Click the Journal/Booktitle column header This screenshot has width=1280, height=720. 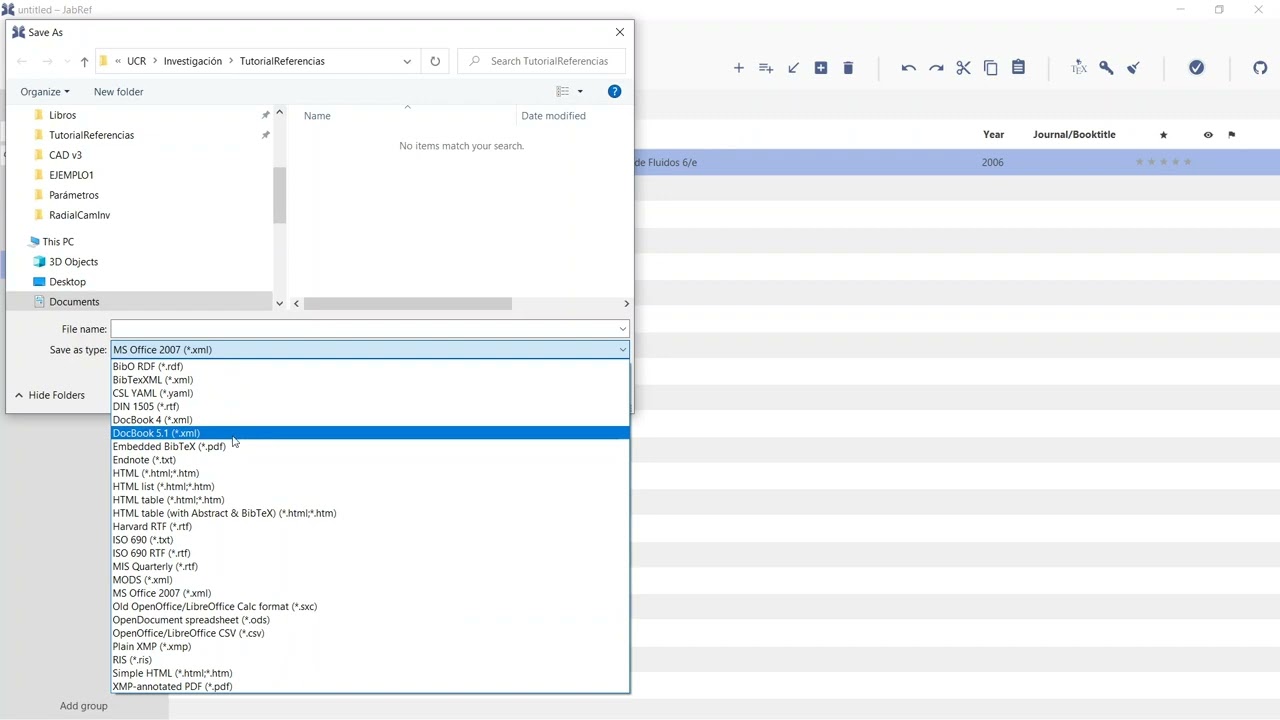(x=1074, y=135)
